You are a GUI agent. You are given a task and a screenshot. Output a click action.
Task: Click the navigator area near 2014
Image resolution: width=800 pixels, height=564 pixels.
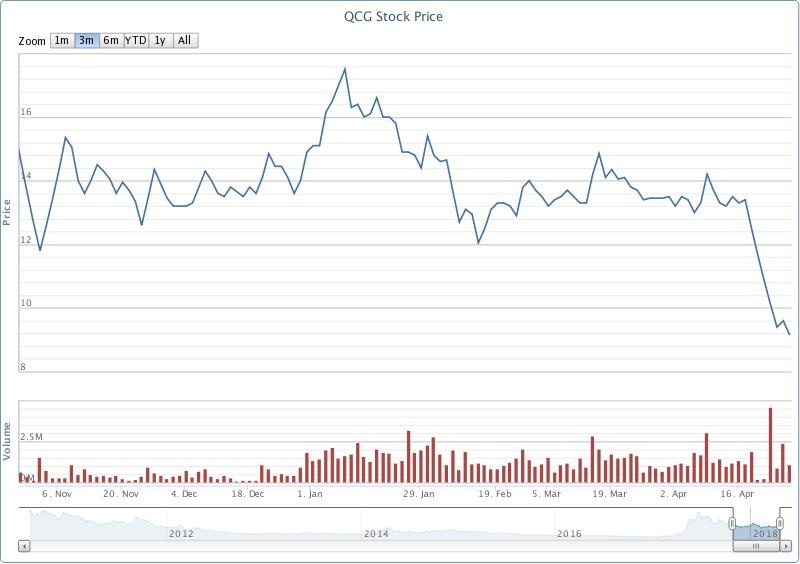coord(376,524)
